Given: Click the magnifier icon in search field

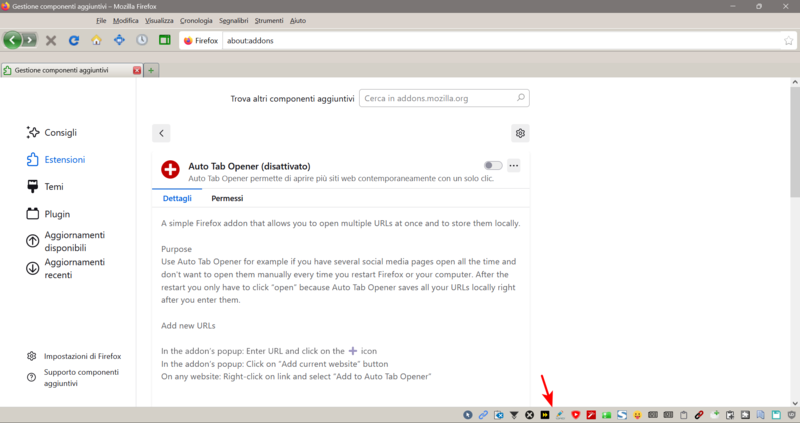Looking at the screenshot, I should coord(520,97).
